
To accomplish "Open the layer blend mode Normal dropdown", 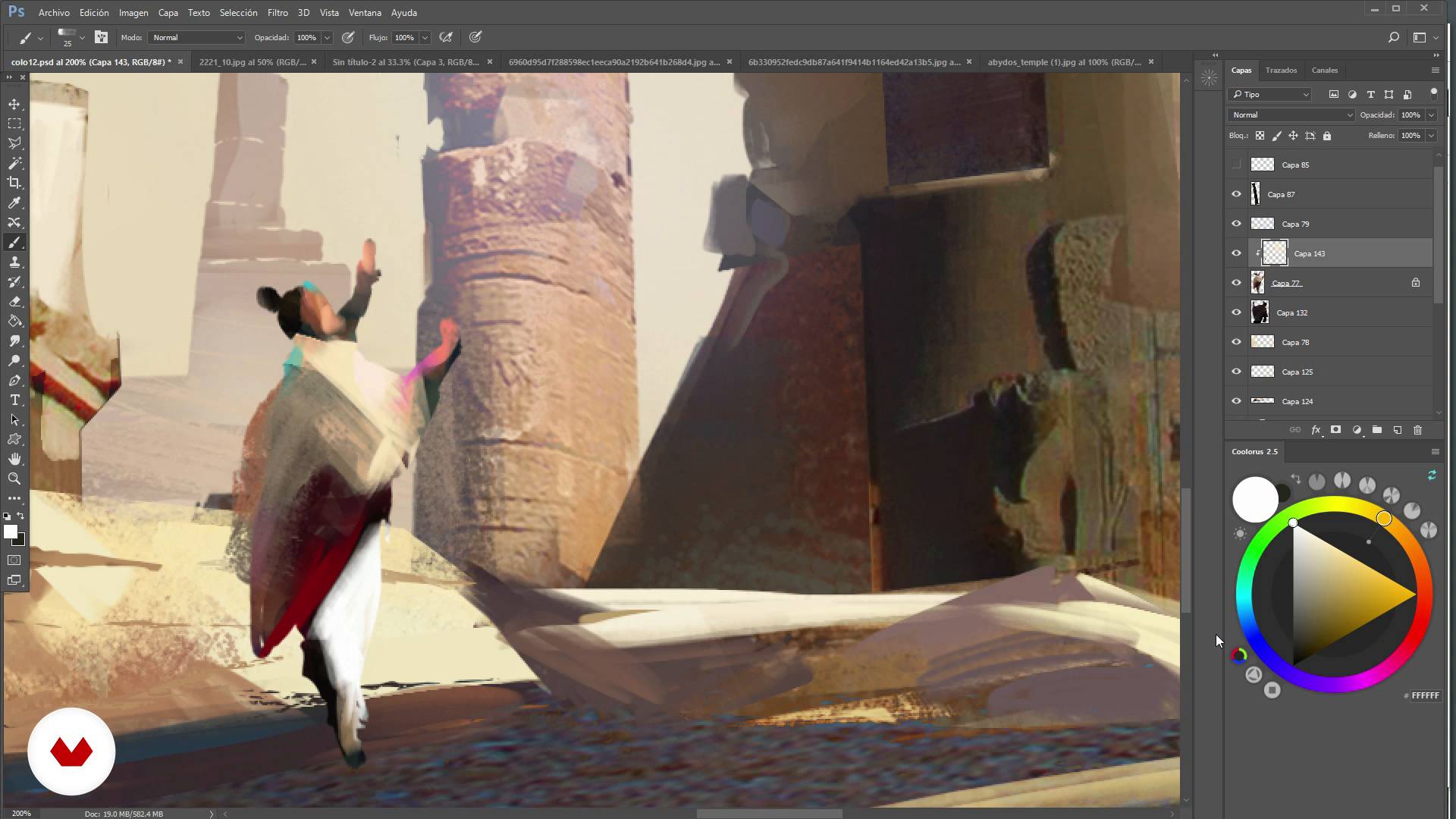I will (1291, 115).
